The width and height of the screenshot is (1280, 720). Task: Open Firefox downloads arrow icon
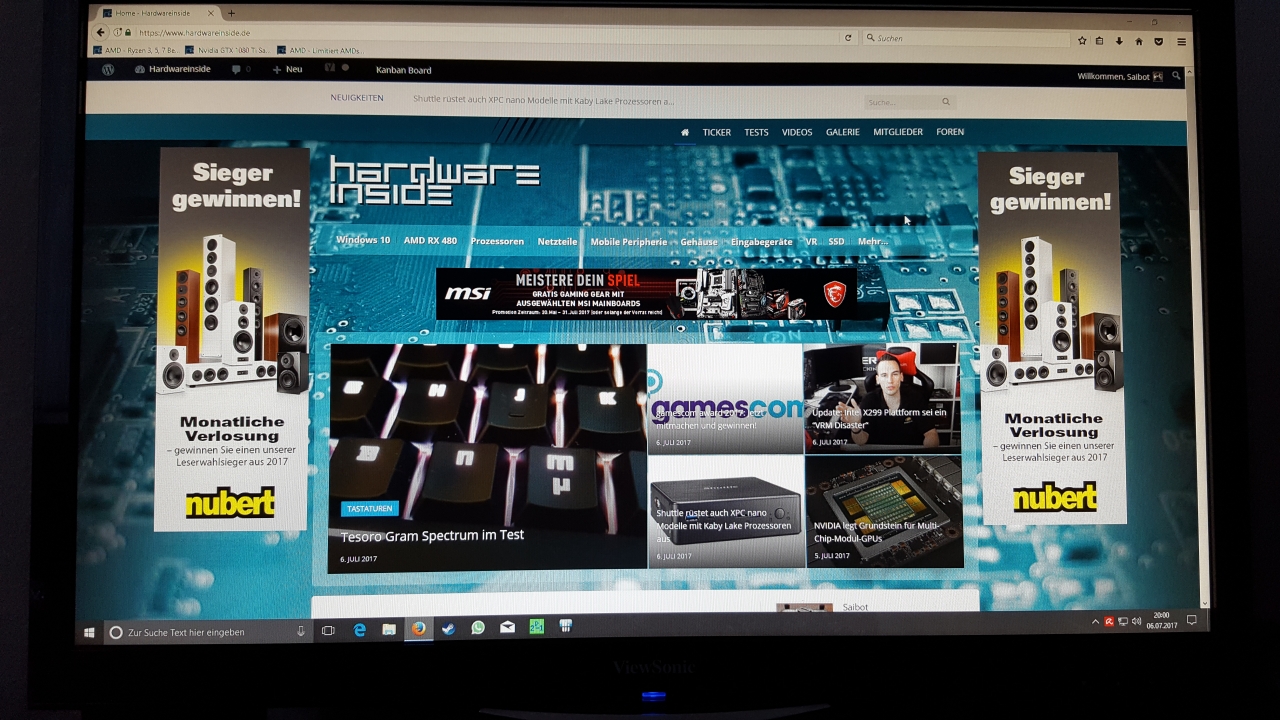tap(1119, 41)
